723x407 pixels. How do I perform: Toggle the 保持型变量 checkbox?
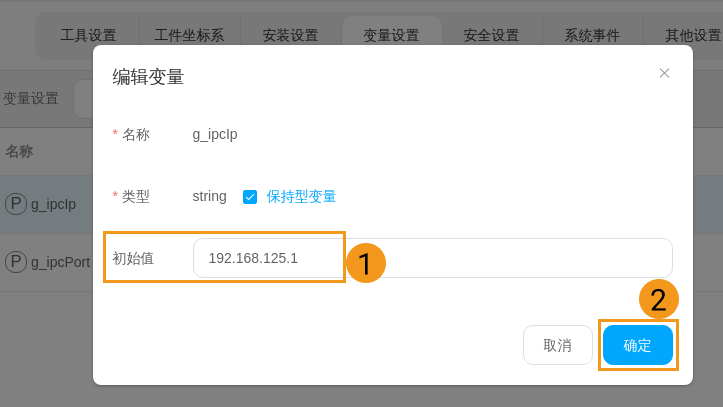click(250, 197)
